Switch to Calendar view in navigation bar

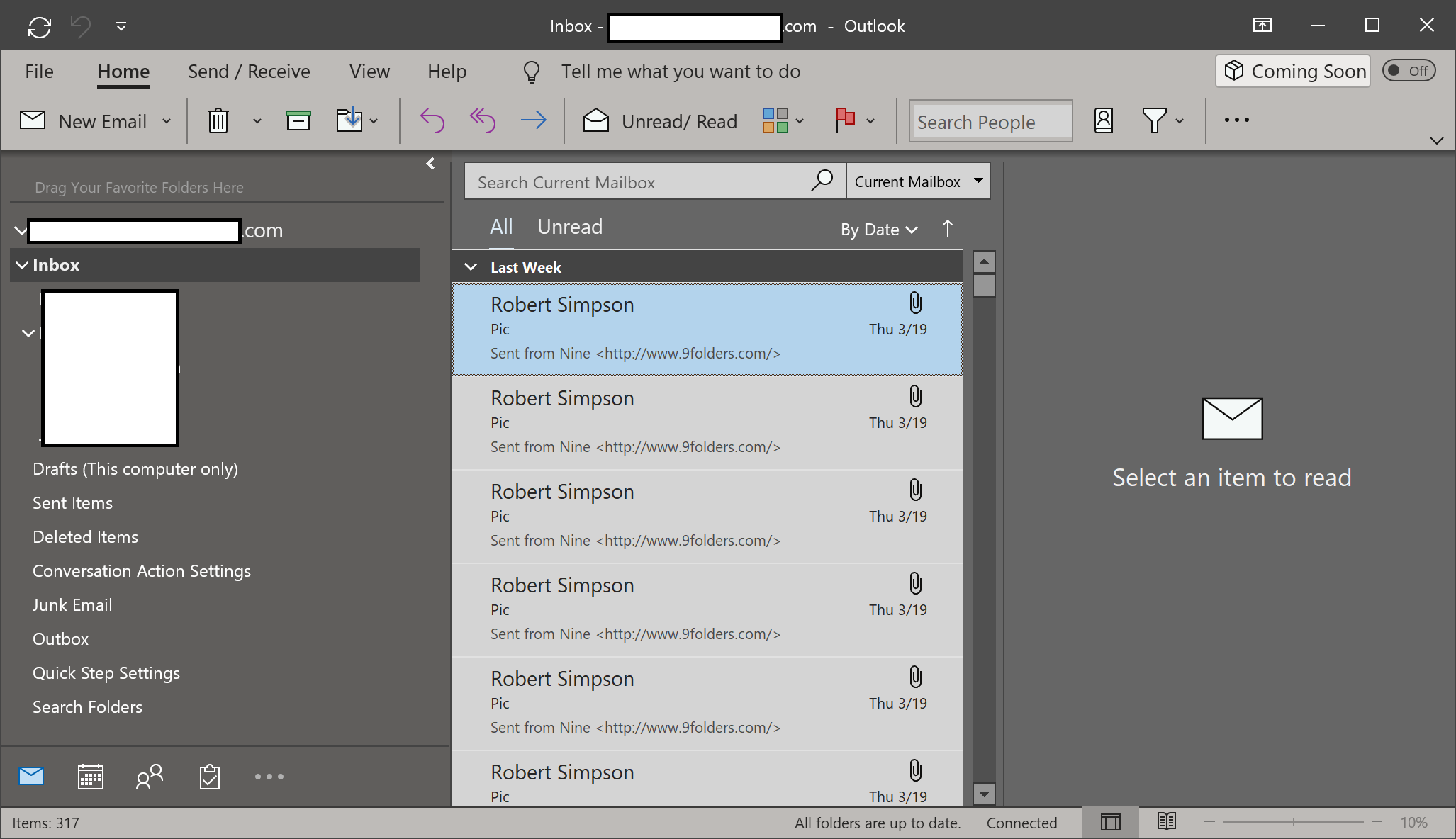[x=90, y=777]
